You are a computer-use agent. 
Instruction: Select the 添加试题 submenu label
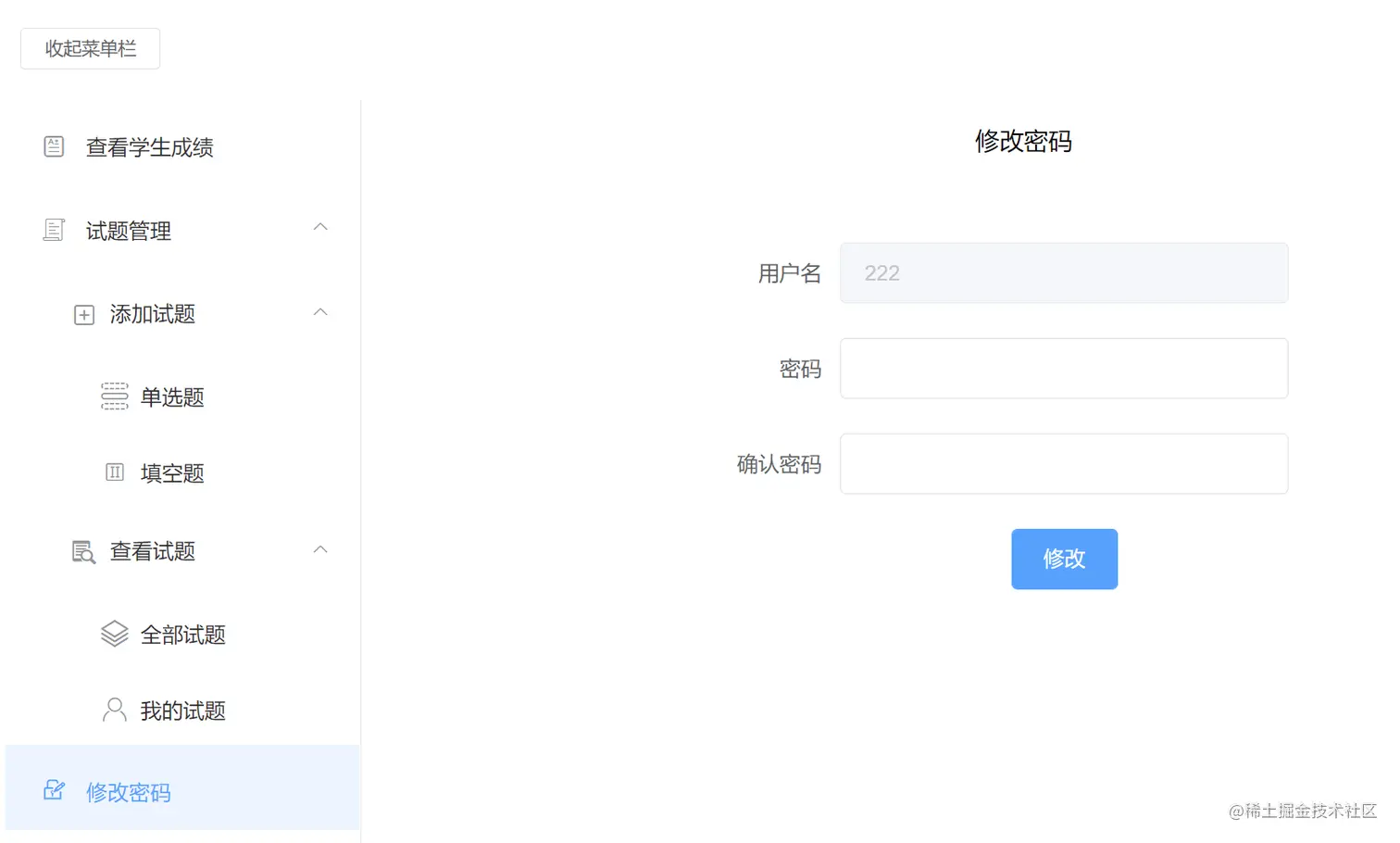click(153, 314)
